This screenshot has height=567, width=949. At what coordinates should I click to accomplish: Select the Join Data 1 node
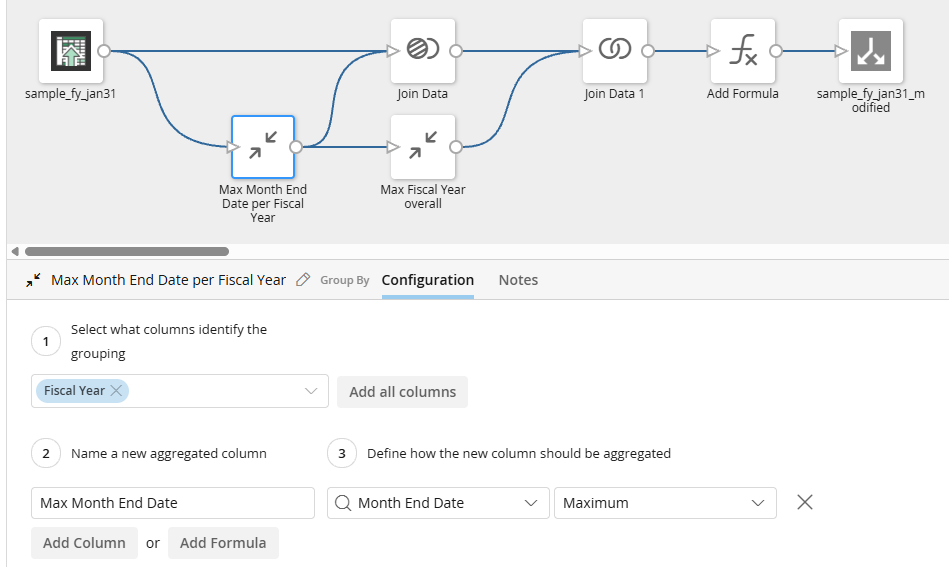[614, 51]
